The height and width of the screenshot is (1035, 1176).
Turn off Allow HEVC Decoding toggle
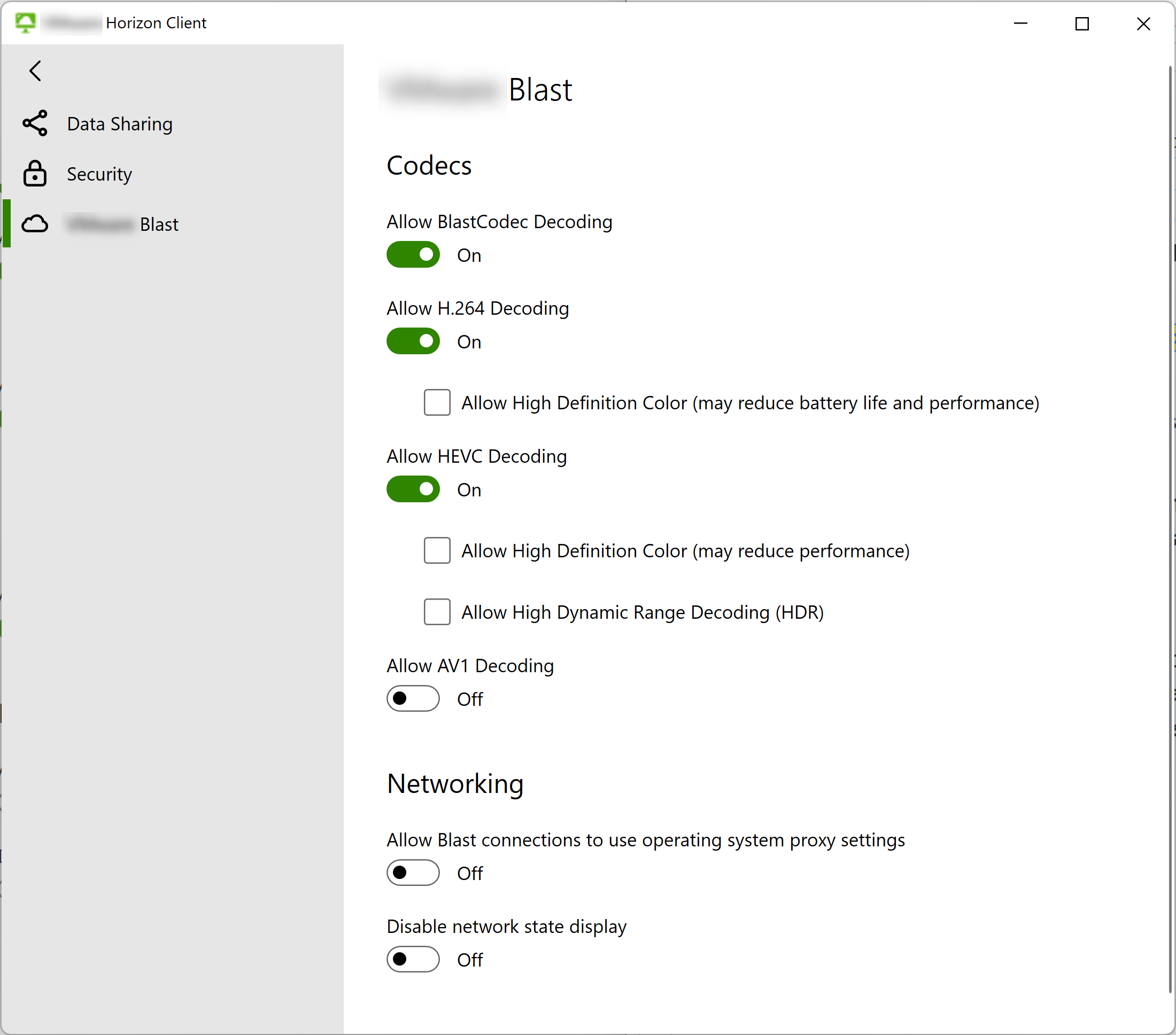tap(413, 489)
